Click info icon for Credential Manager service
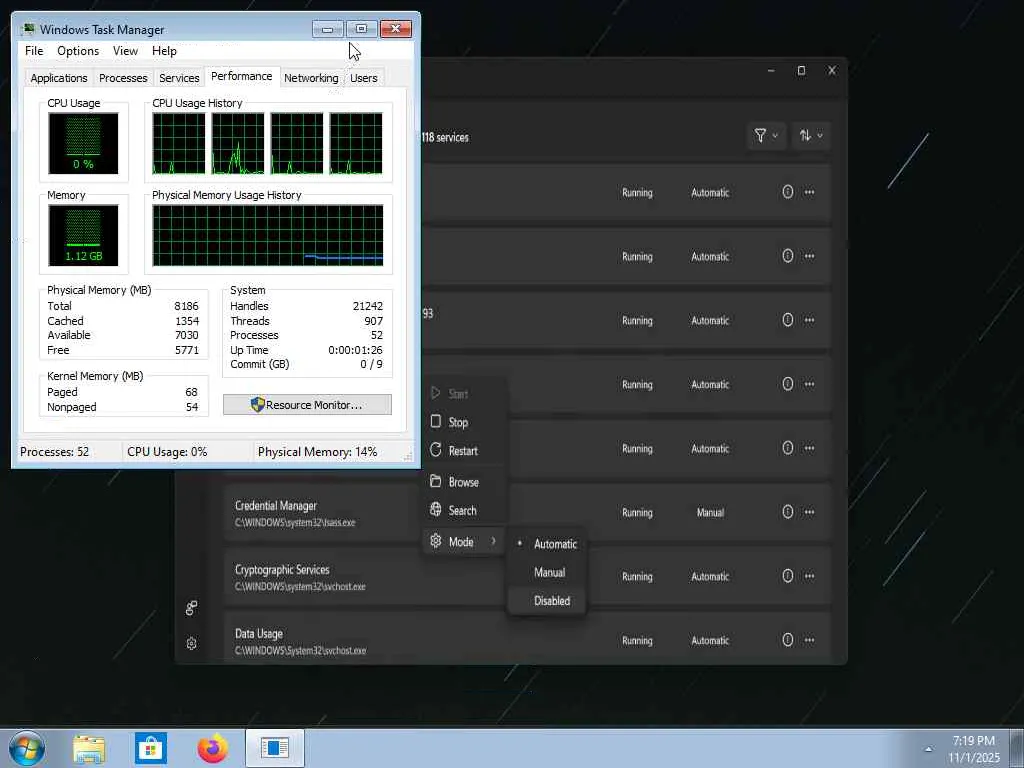The height and width of the screenshot is (768, 1024). (x=788, y=512)
